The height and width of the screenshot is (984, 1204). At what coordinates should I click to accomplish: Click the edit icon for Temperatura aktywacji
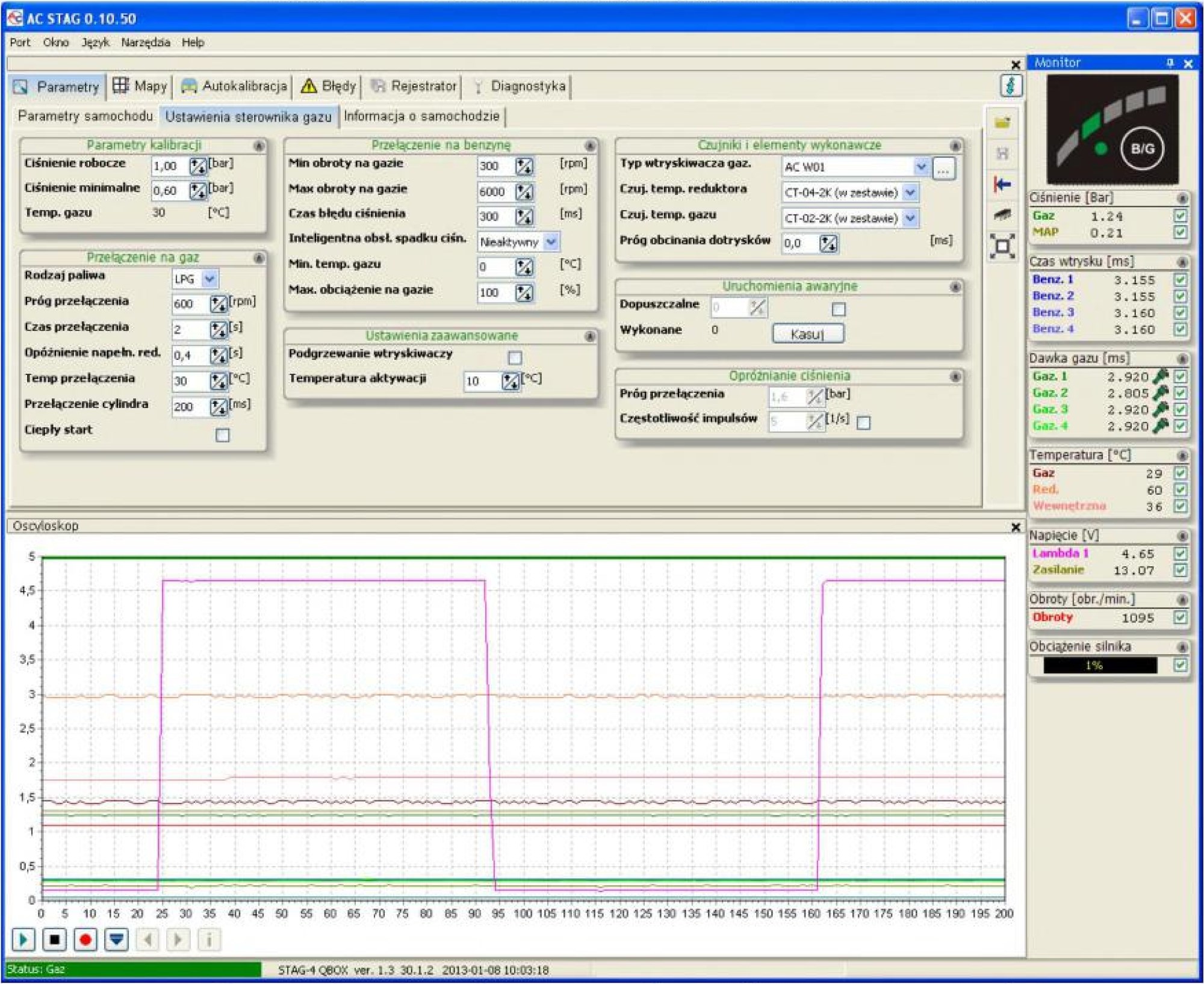click(510, 381)
